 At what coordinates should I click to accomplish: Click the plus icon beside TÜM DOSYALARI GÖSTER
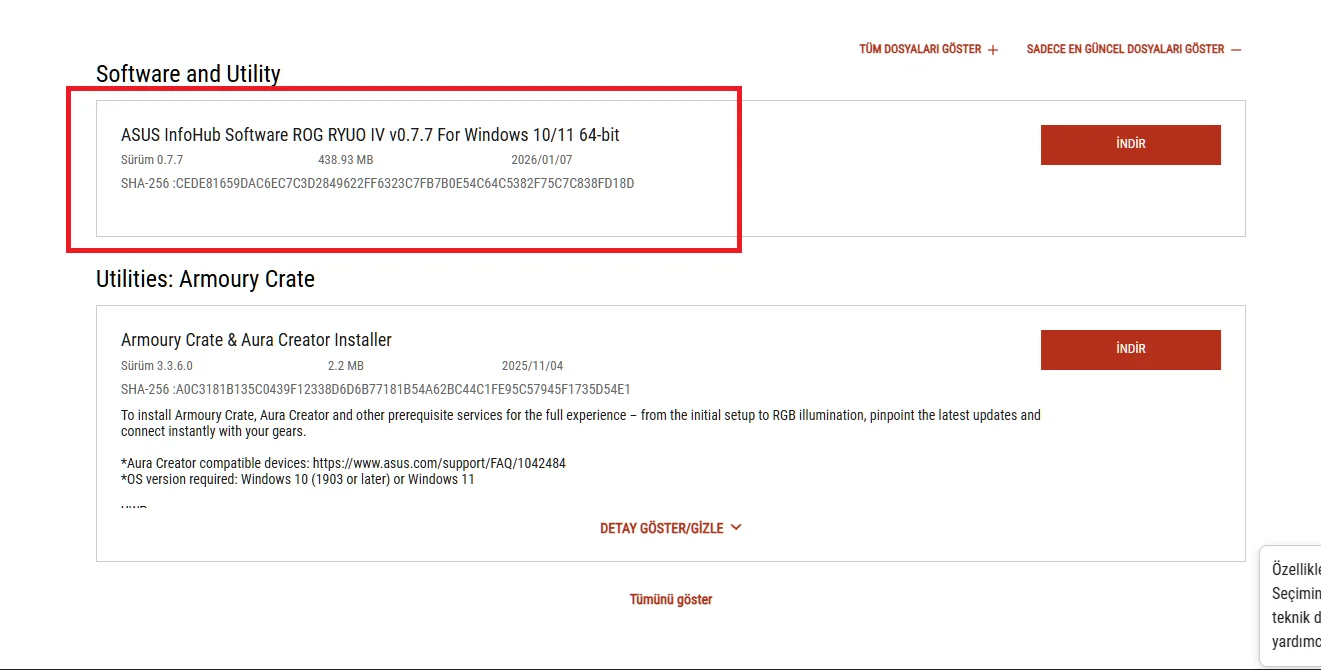[x=993, y=49]
